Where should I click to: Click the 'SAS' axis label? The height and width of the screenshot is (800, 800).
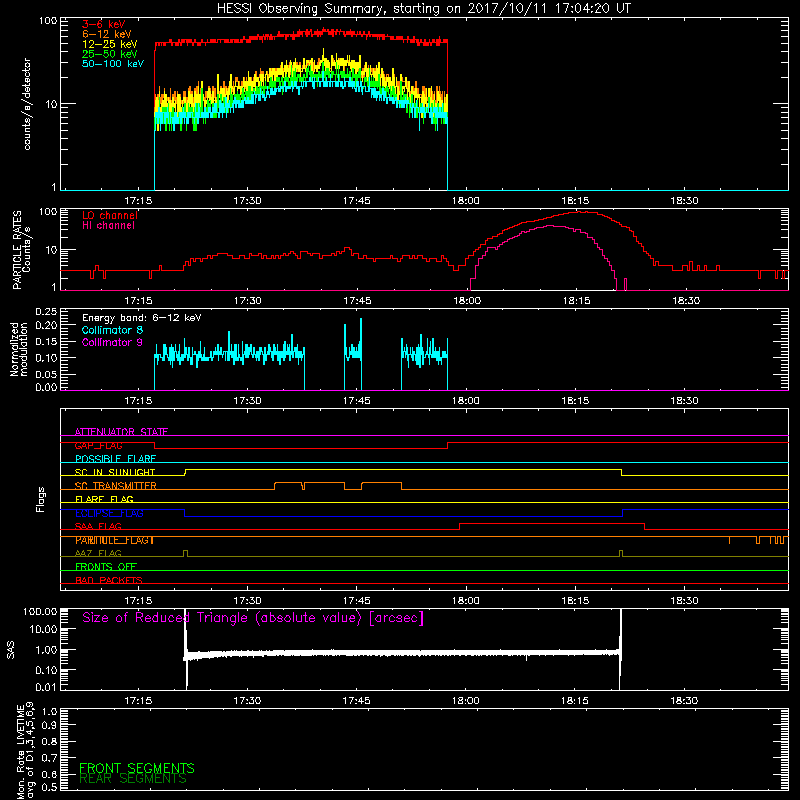pos(10,650)
